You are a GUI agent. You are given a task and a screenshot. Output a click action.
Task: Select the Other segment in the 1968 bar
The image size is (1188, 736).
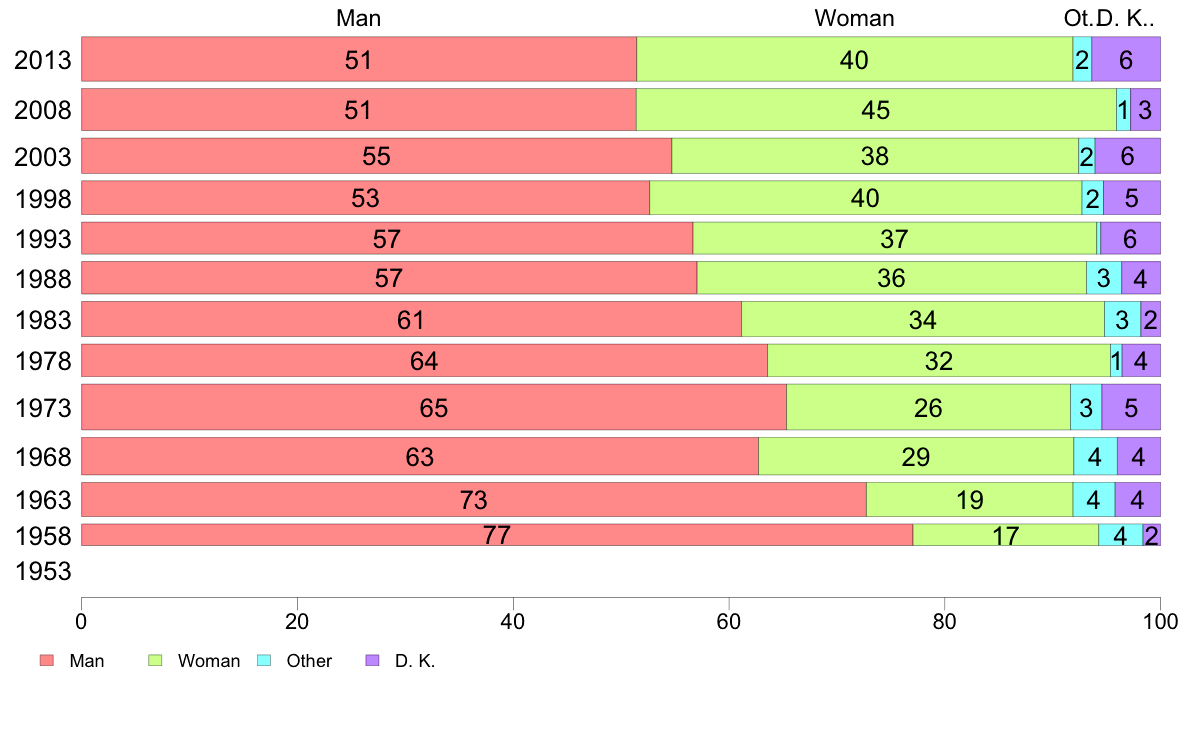(1095, 456)
